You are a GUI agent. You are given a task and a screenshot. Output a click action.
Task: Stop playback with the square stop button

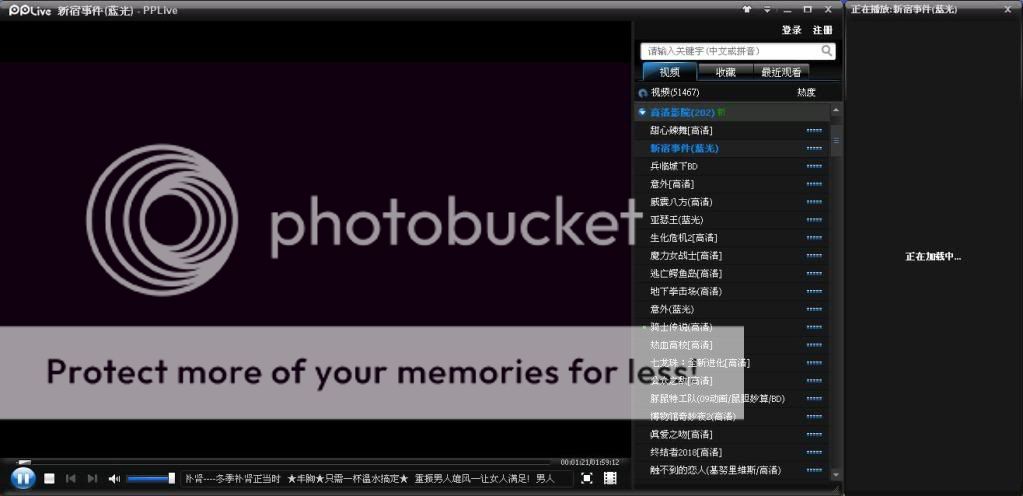(49, 478)
